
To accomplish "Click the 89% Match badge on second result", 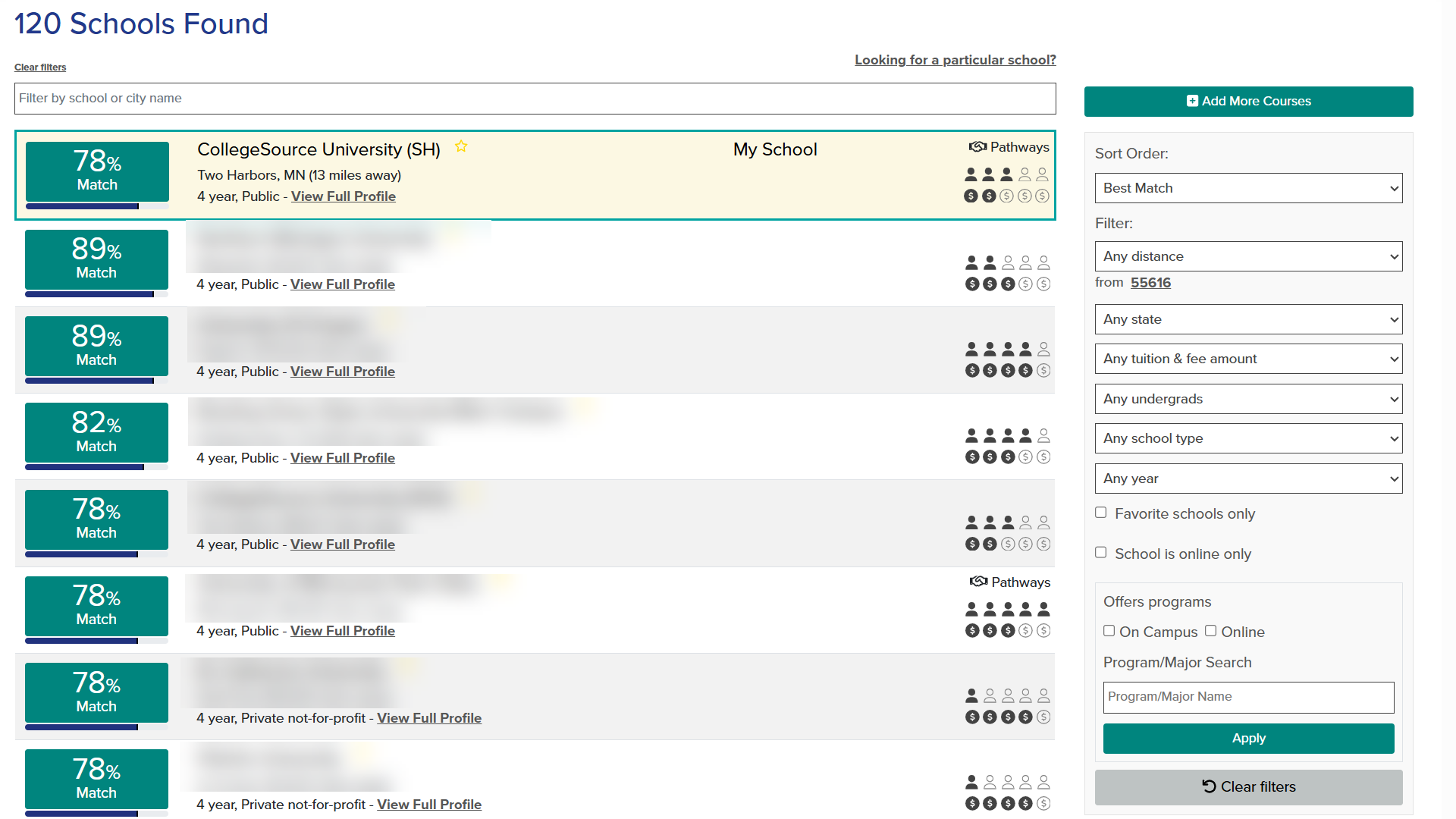I will pos(96,260).
